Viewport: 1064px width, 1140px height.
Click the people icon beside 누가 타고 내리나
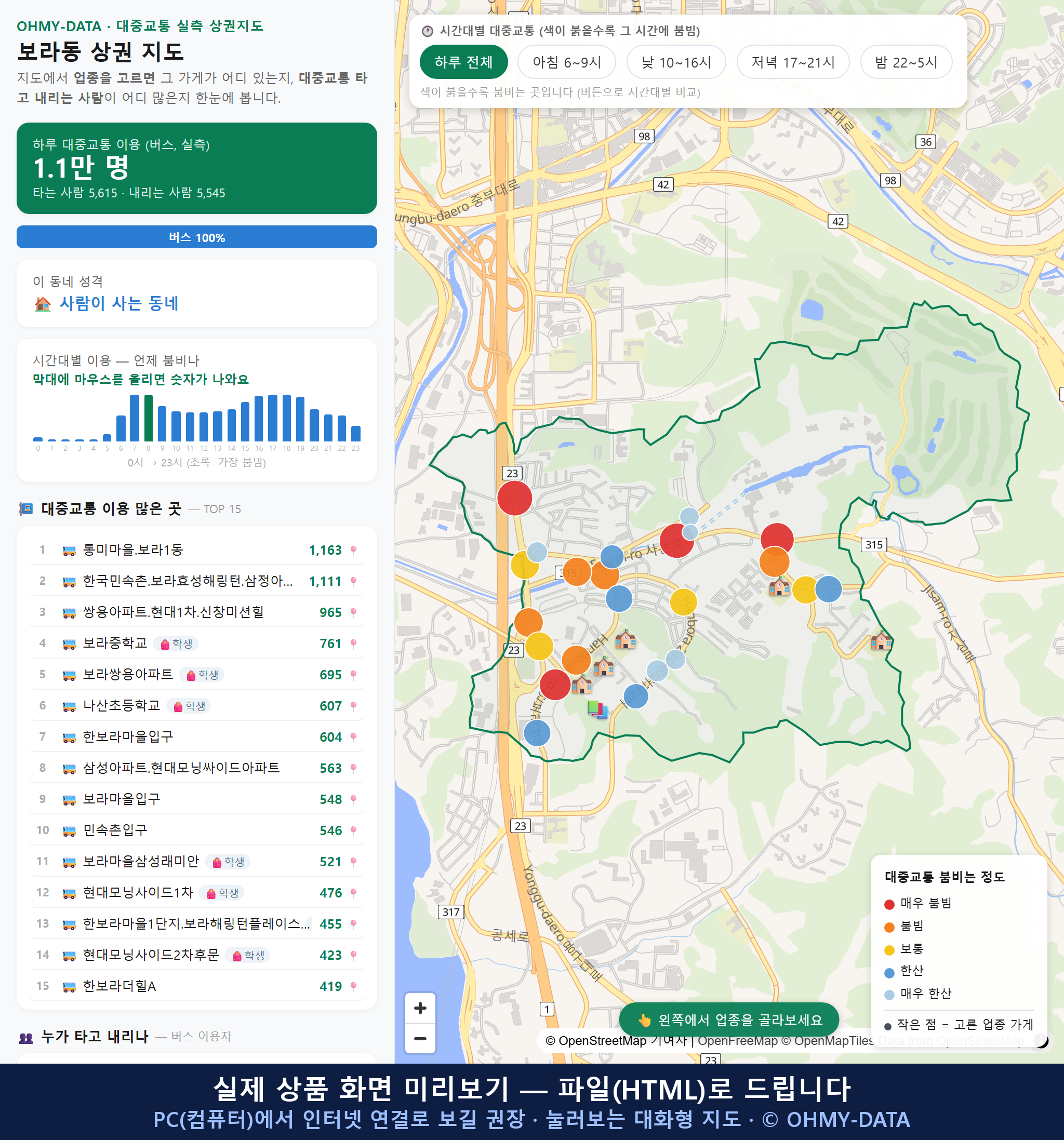pos(26,1037)
